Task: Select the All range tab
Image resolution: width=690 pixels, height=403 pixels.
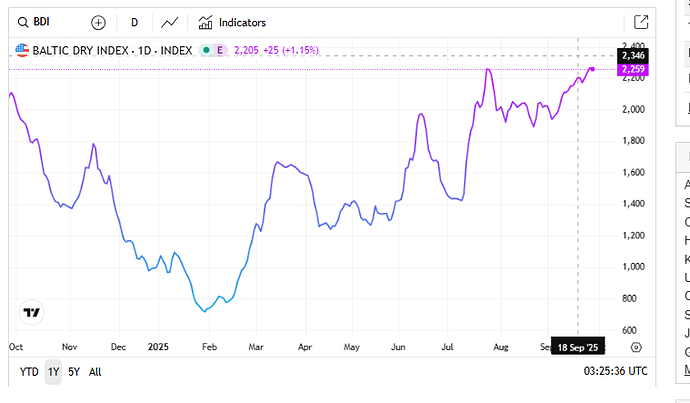Action: point(95,372)
